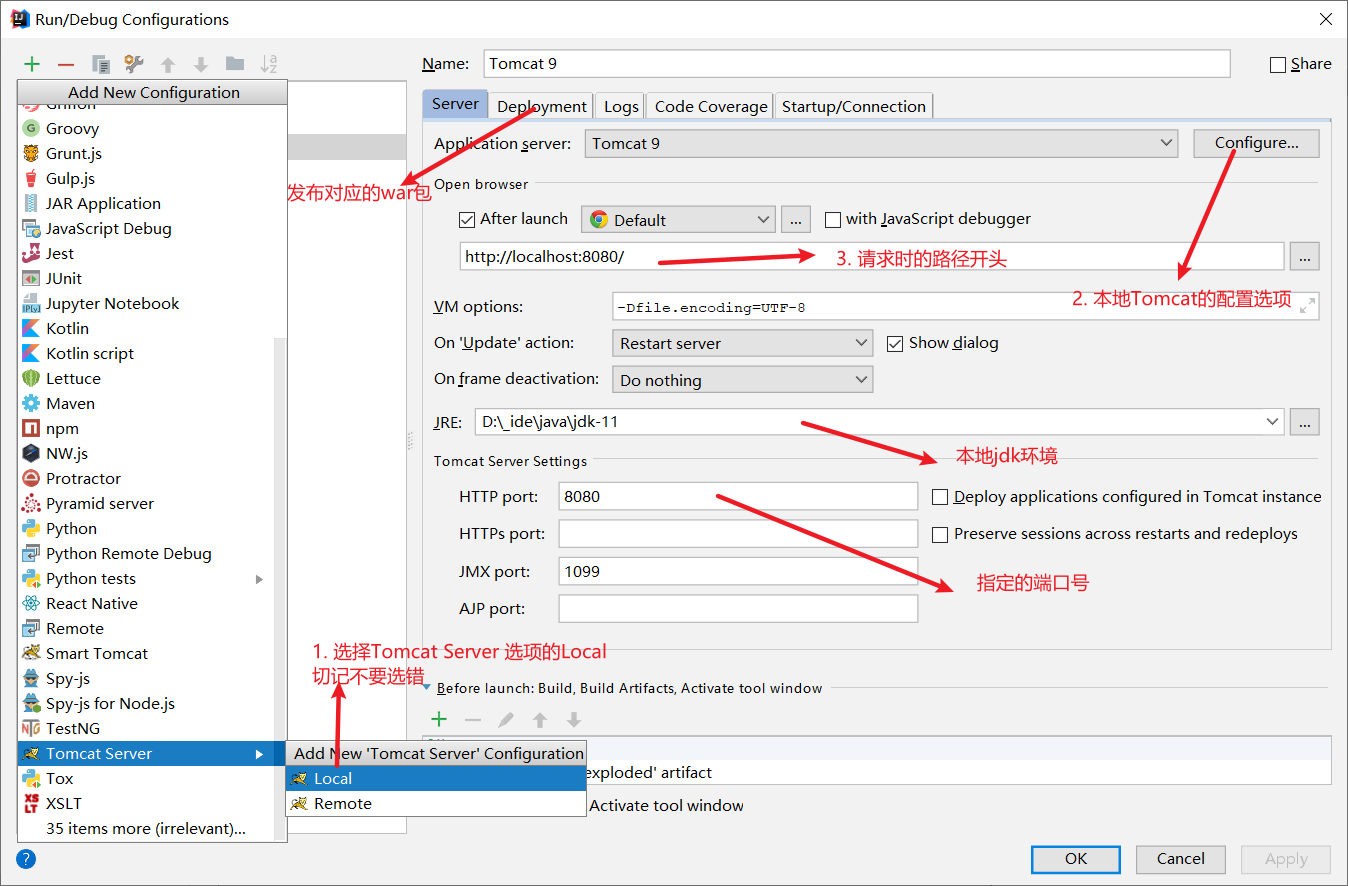Click the empty HTTPs port field
Screen dimensions: 1348x886
coord(738,533)
